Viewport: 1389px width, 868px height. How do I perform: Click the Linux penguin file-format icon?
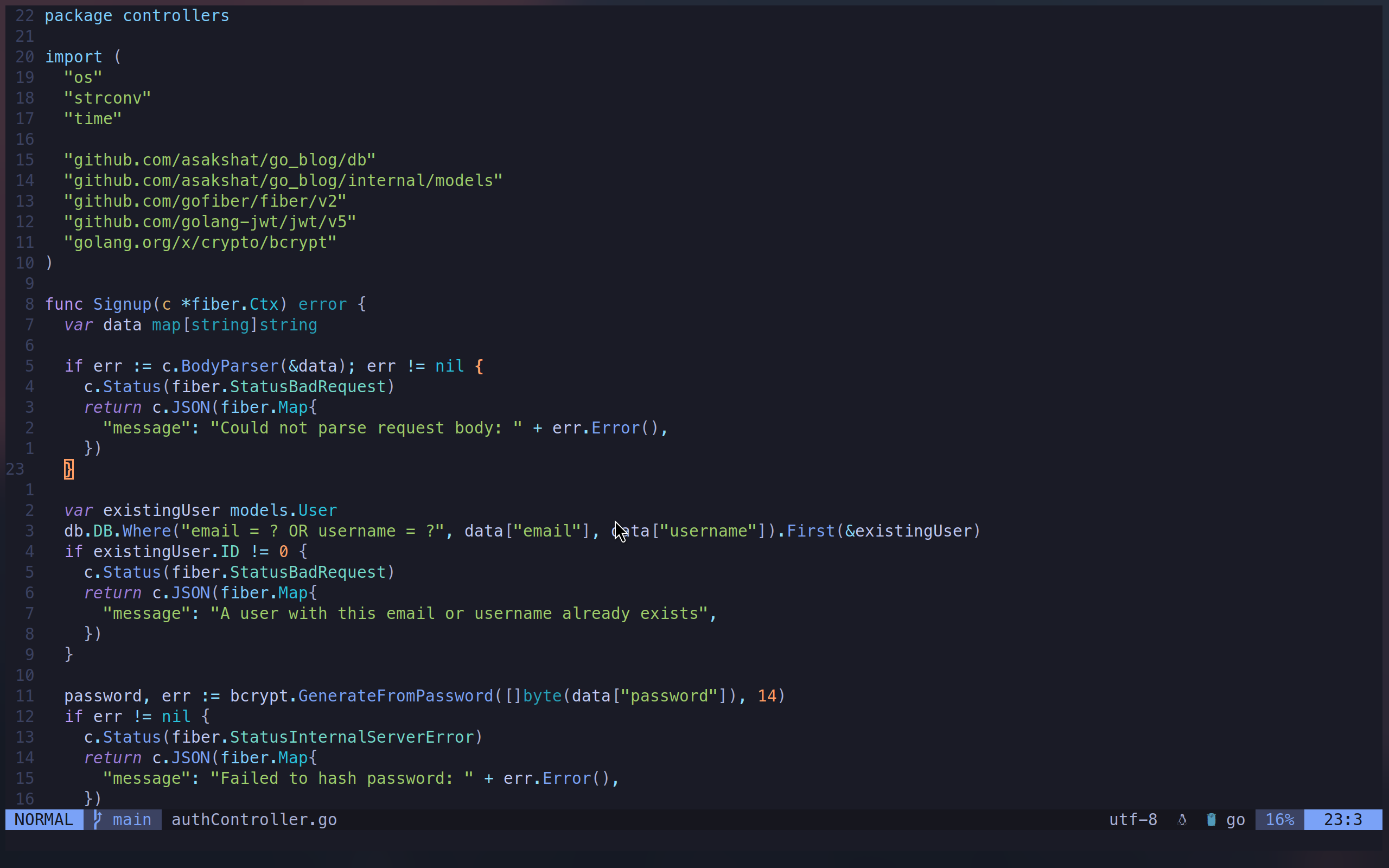(1182, 820)
